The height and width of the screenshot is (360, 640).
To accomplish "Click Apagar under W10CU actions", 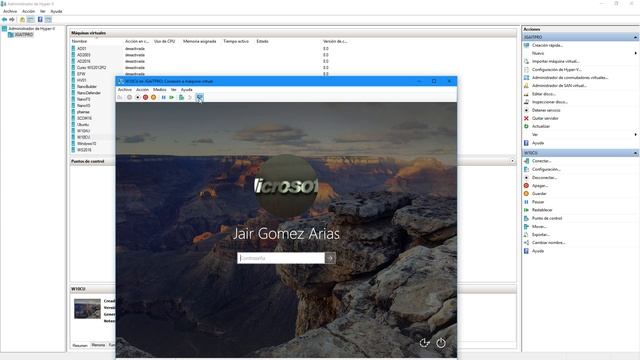I will click(540, 186).
